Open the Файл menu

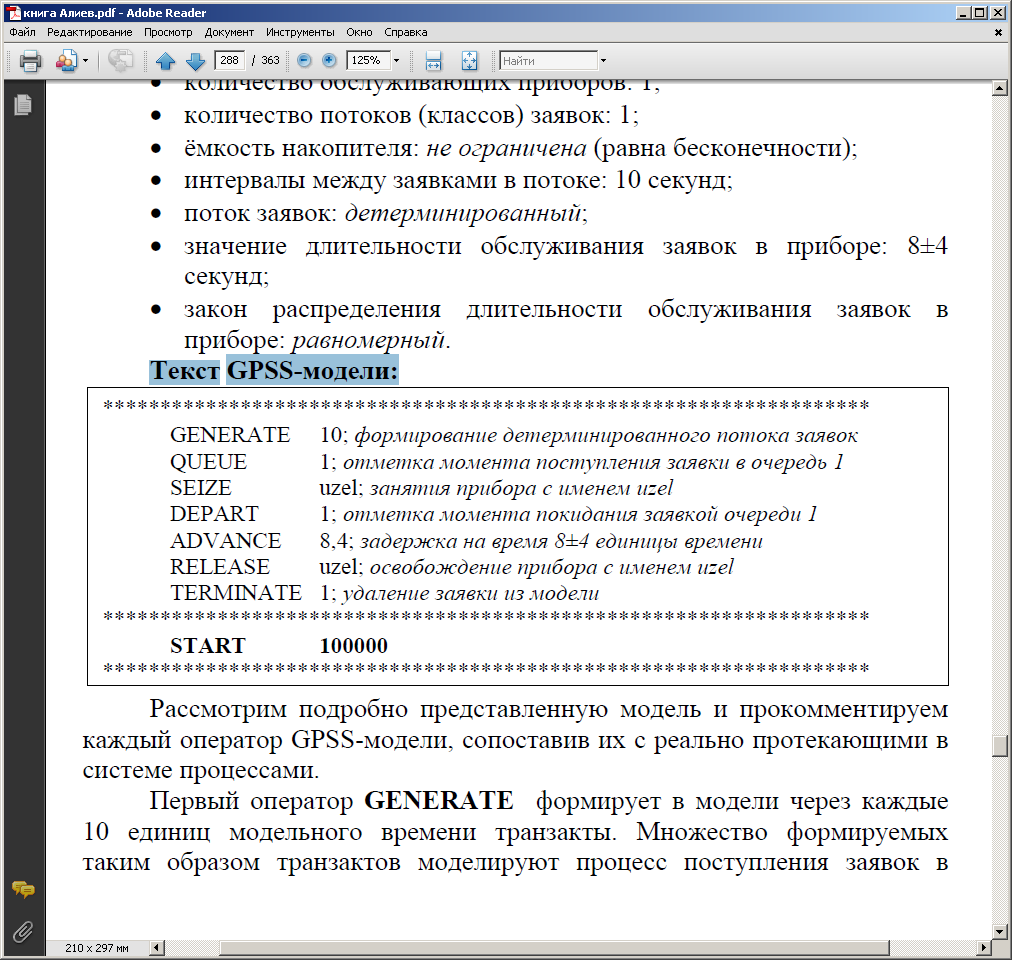(23, 32)
